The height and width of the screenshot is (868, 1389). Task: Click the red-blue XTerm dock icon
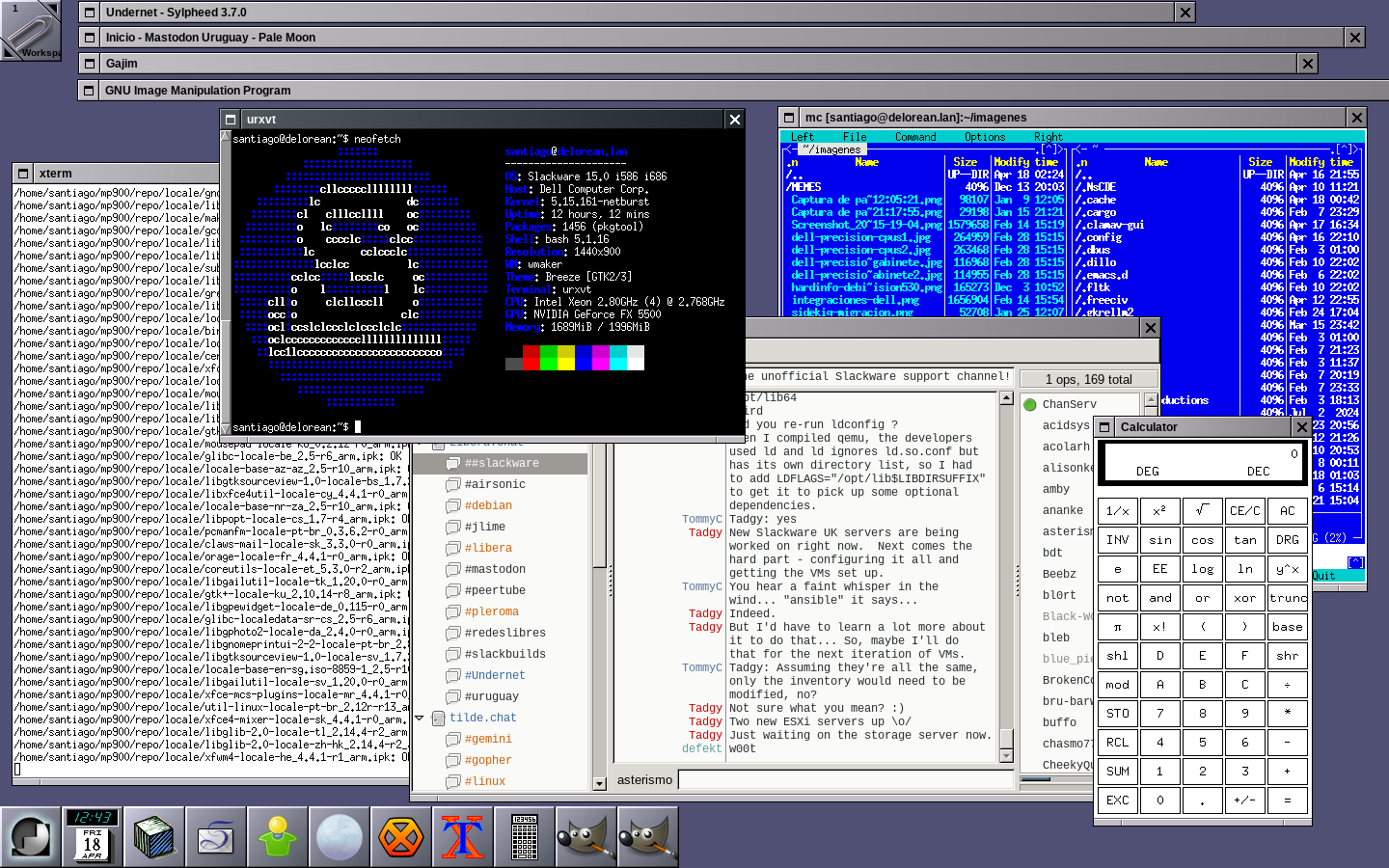coord(463,837)
